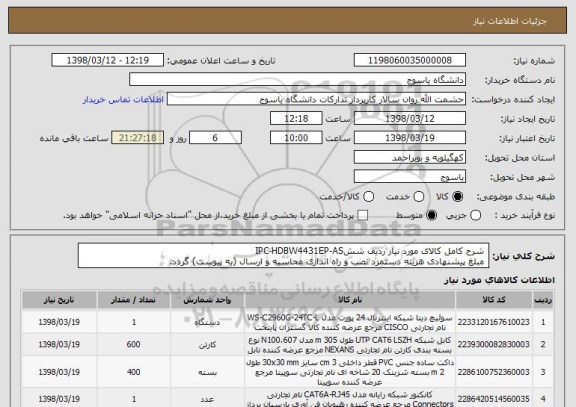576x407 pixels.
Task: Click the واحد شمارش column header
Action: point(207,300)
